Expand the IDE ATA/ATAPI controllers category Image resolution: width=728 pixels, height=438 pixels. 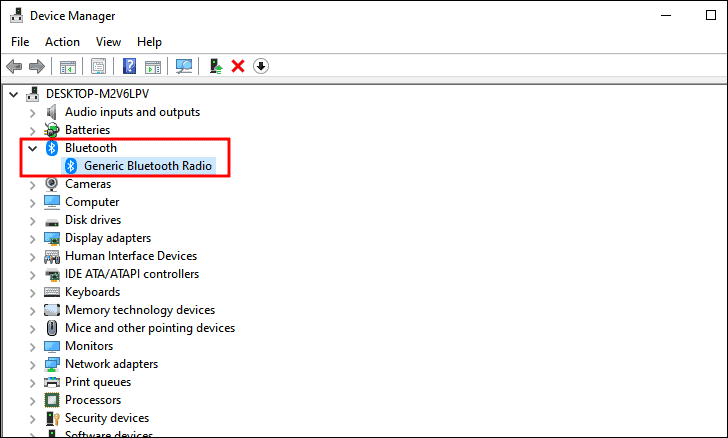[32, 275]
